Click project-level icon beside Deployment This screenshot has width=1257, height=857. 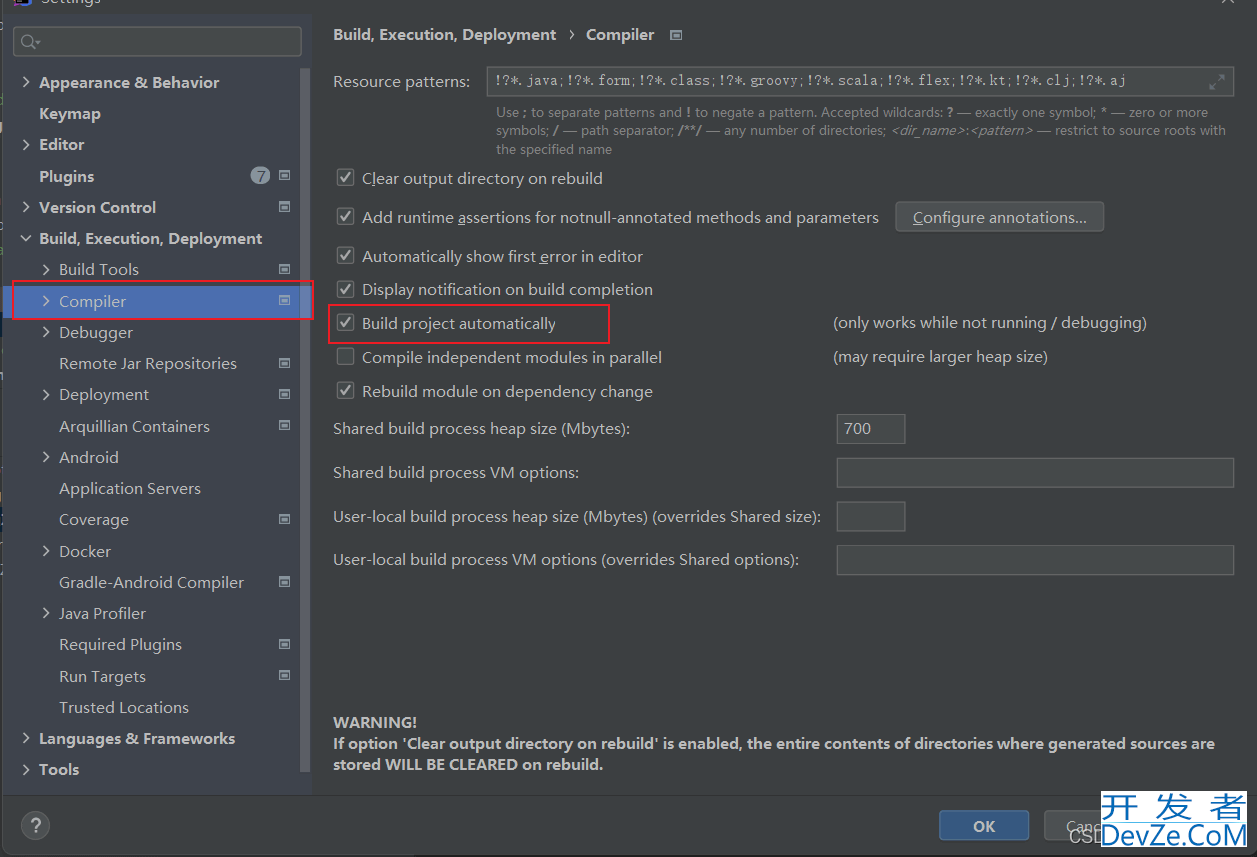click(284, 394)
